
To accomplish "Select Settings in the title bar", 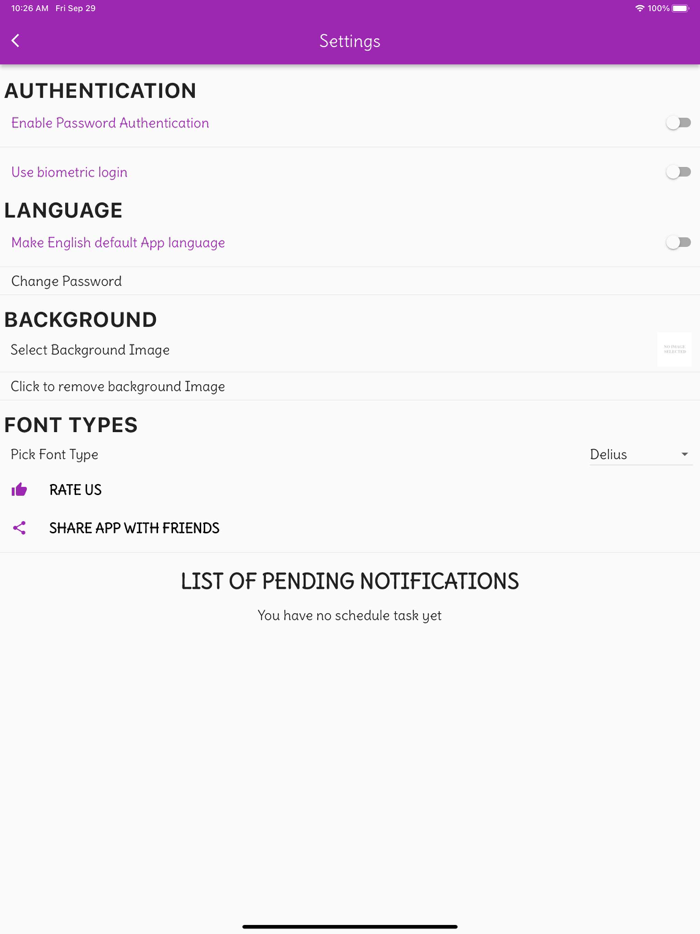I will click(349, 41).
